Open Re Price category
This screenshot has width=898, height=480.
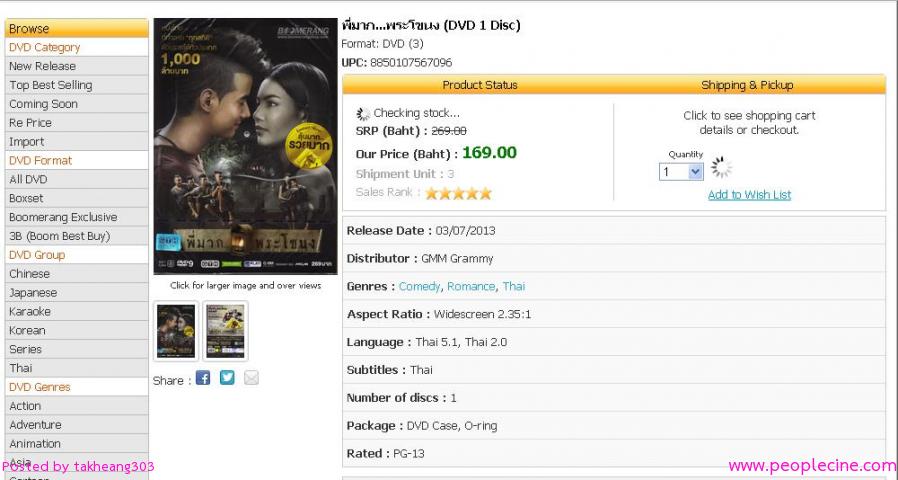(x=77, y=123)
